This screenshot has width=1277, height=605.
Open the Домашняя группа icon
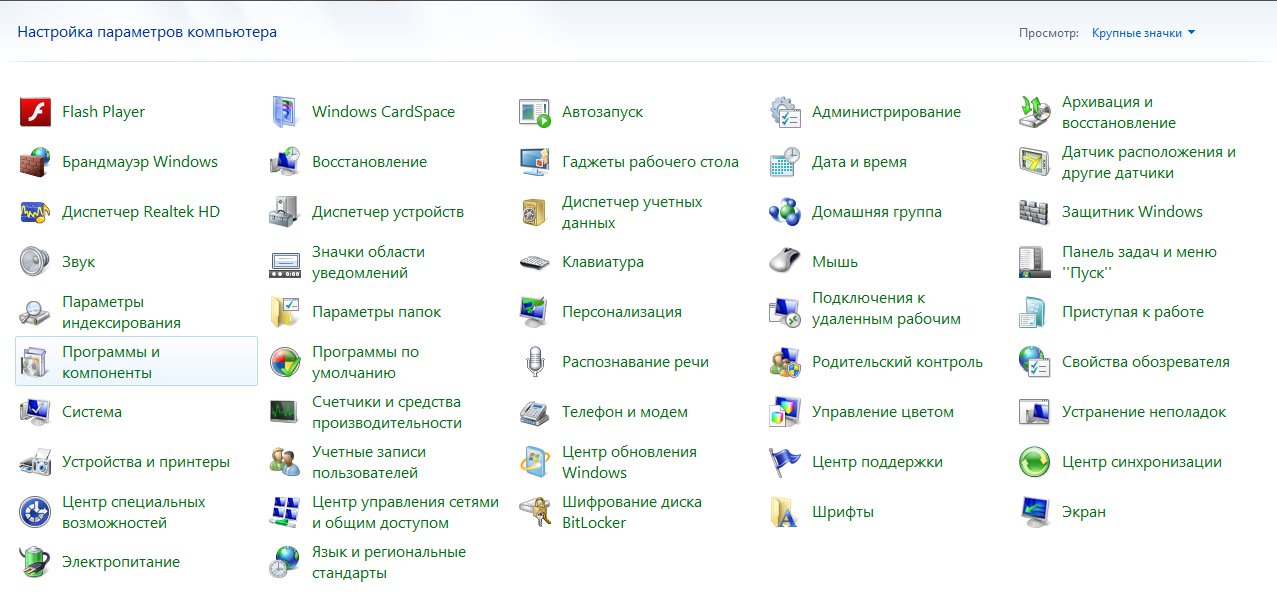point(785,212)
